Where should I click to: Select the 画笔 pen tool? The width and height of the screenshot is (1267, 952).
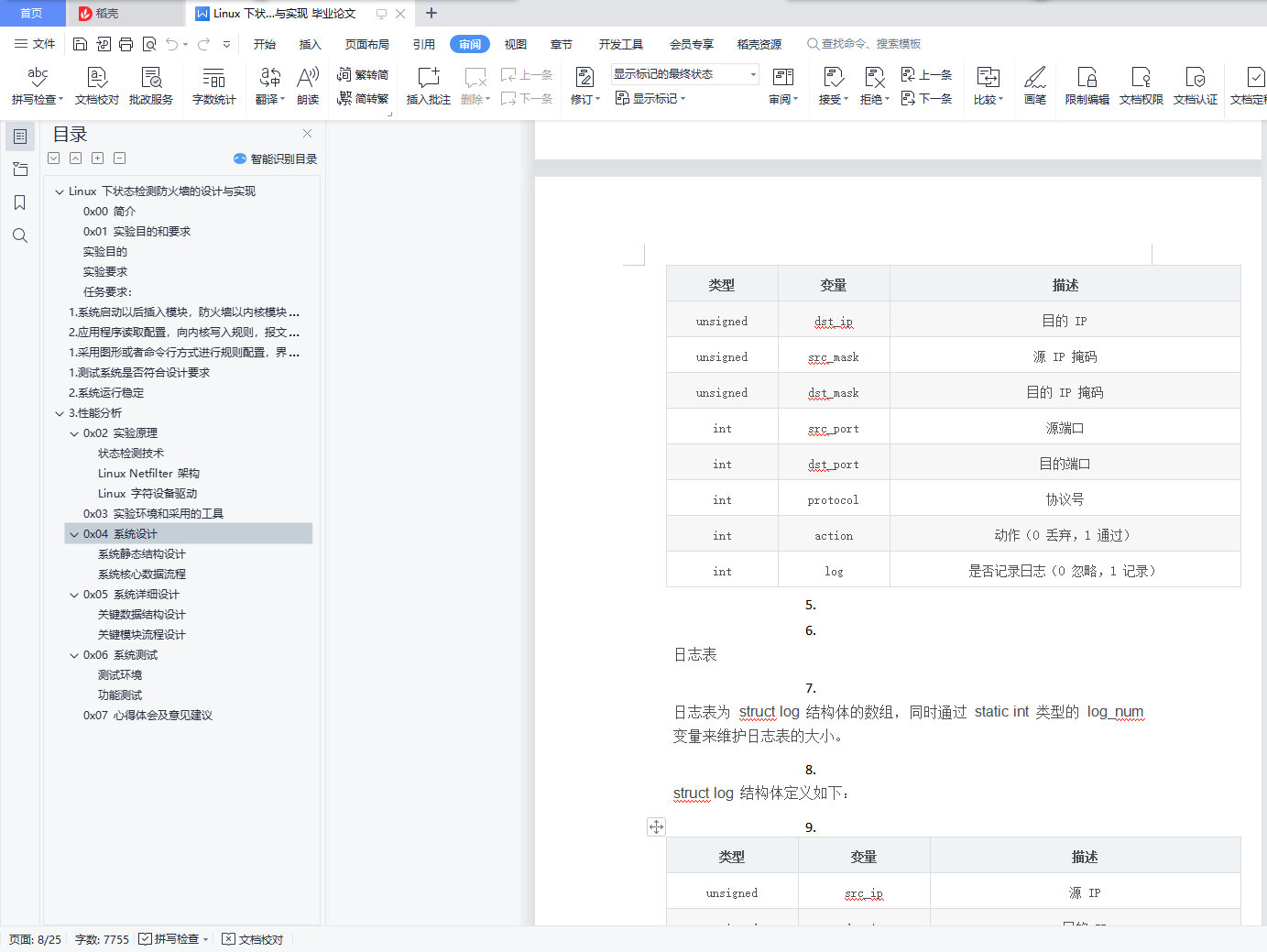(x=1035, y=86)
